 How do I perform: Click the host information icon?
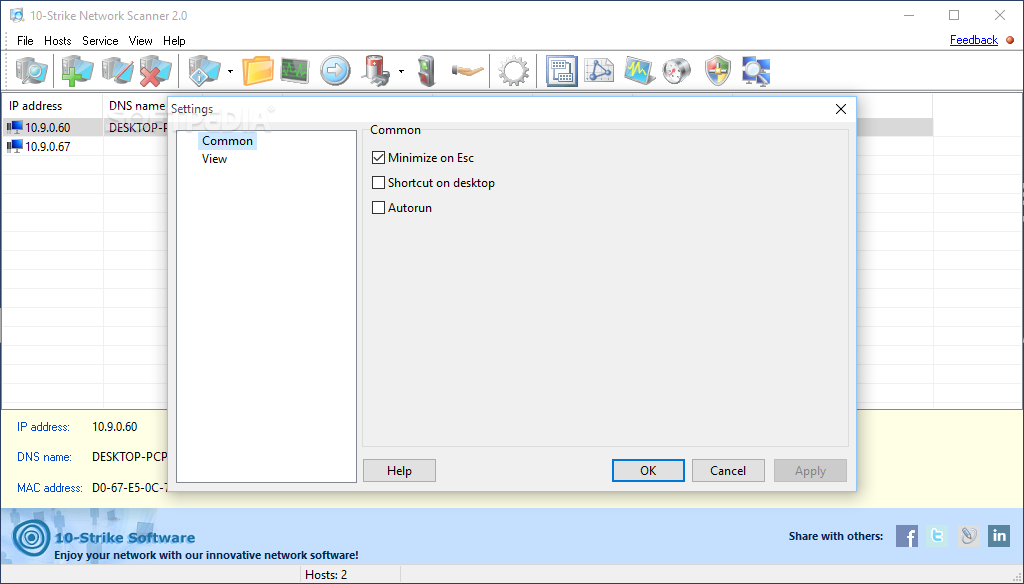[204, 71]
